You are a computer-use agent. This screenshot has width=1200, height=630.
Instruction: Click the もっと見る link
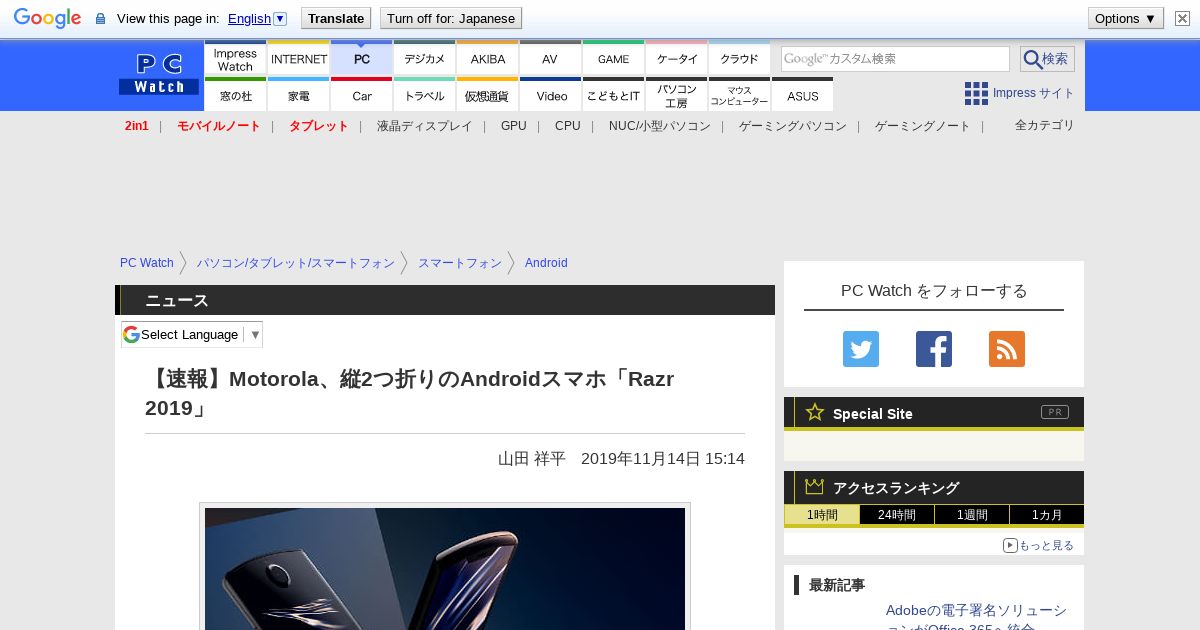(1039, 545)
